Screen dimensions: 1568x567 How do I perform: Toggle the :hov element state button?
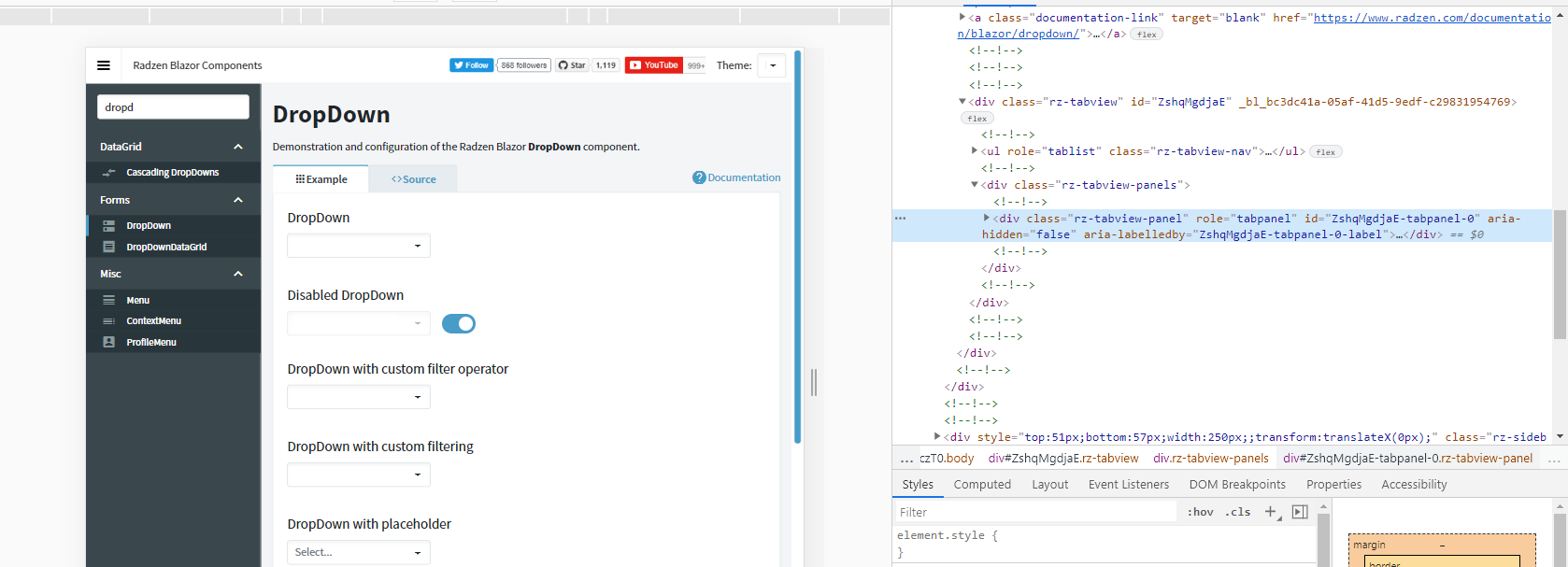pos(1200,512)
